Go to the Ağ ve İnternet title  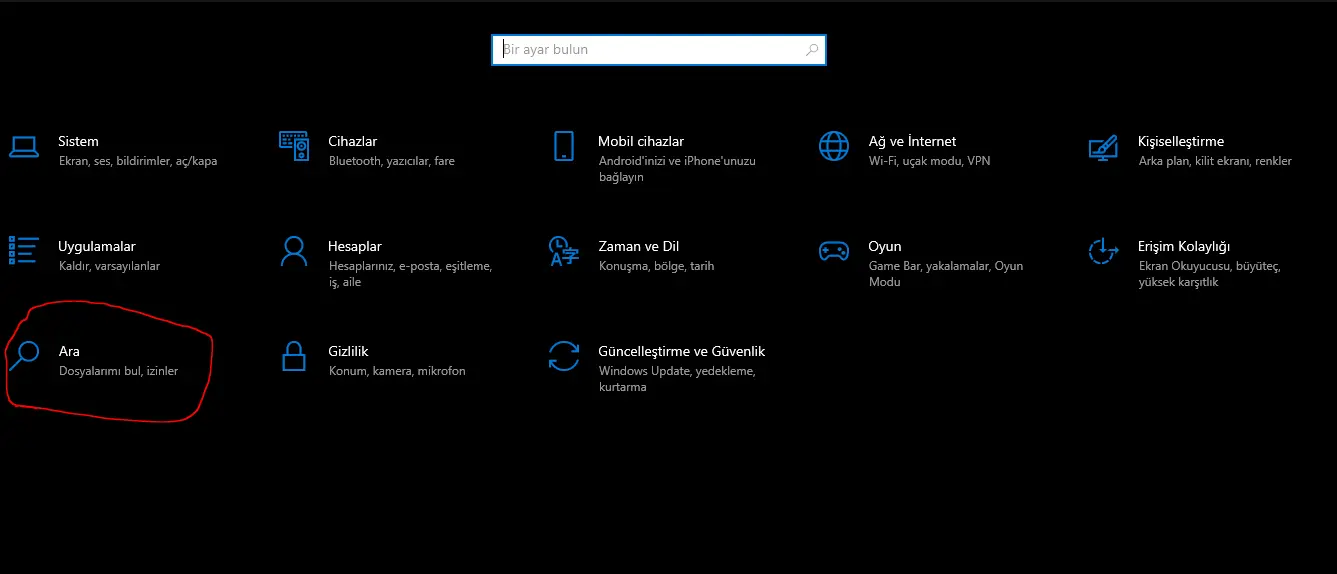[912, 141]
